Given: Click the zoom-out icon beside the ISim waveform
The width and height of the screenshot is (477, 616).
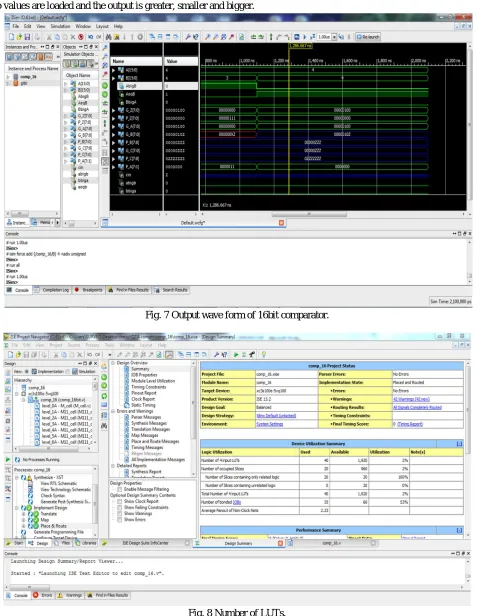Looking at the screenshot, I should (105, 56).
